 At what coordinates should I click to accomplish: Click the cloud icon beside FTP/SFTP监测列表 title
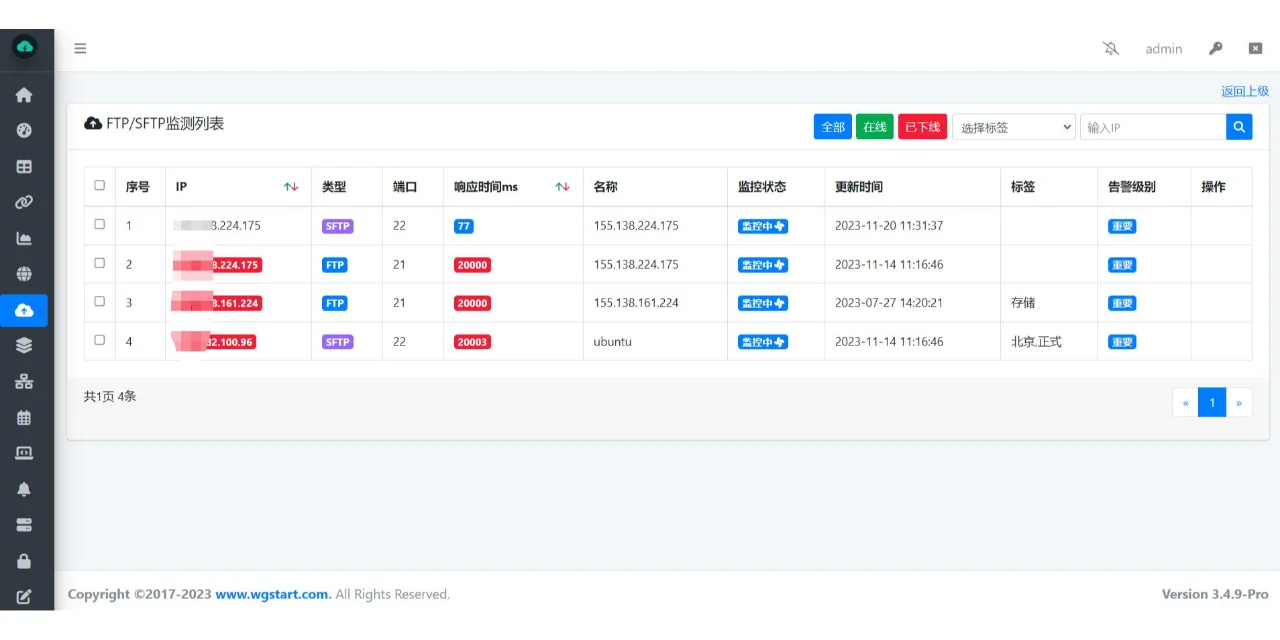(x=93, y=124)
